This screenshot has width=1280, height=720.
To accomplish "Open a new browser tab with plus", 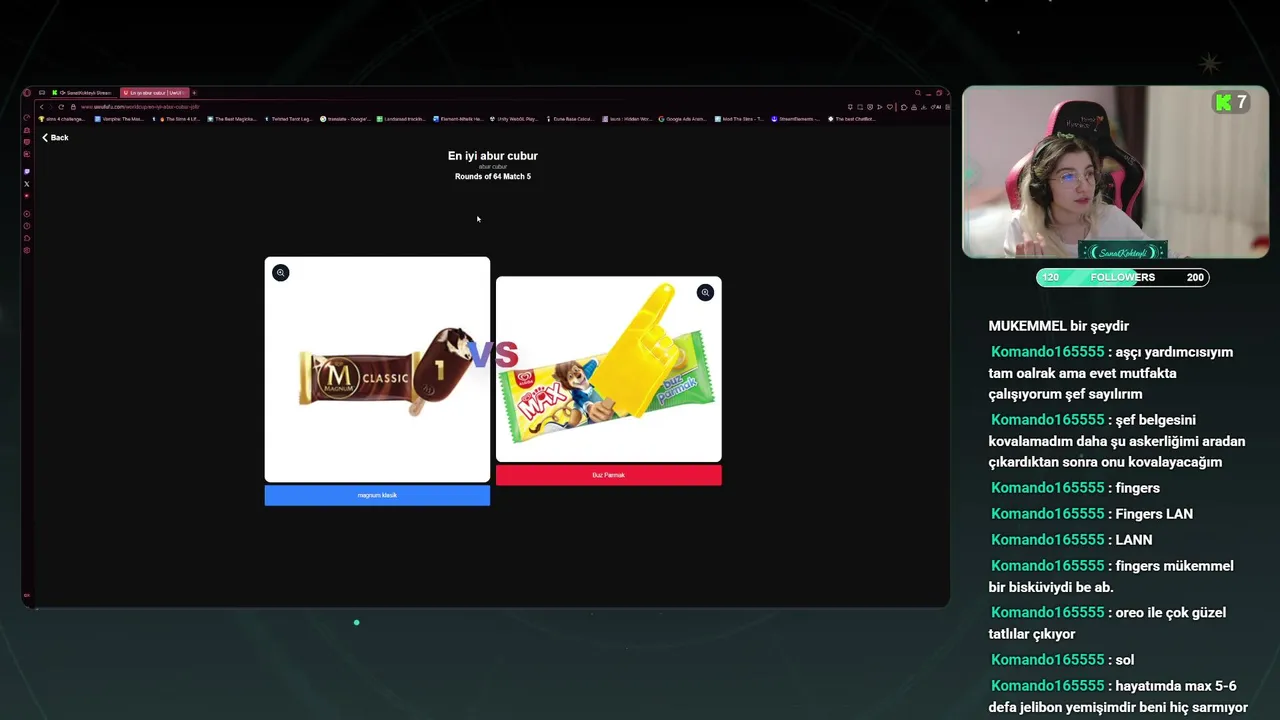I will [194, 93].
